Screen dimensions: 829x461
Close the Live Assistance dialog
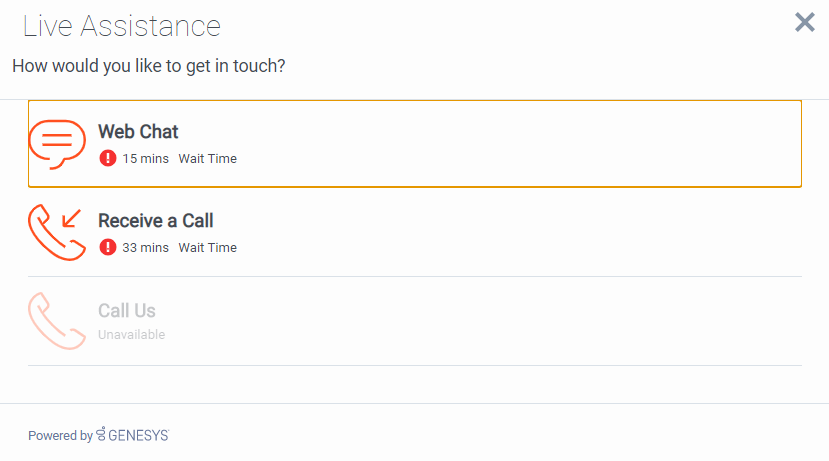[x=805, y=22]
